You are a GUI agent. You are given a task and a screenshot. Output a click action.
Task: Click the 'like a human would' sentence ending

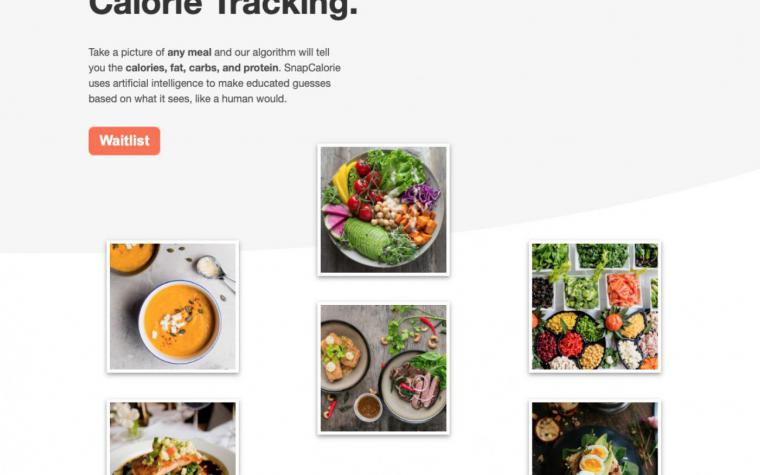pyautogui.click(x=240, y=99)
